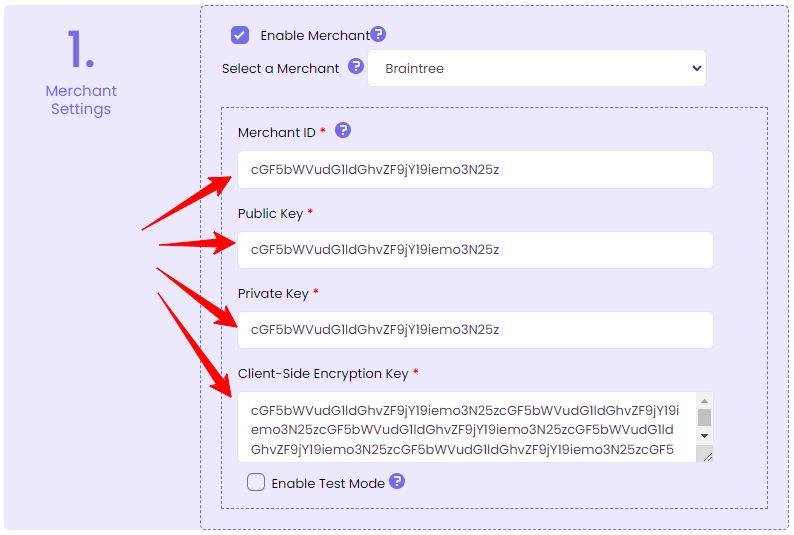
Task: Click the Enable Merchant label text
Action: [x=314, y=35]
